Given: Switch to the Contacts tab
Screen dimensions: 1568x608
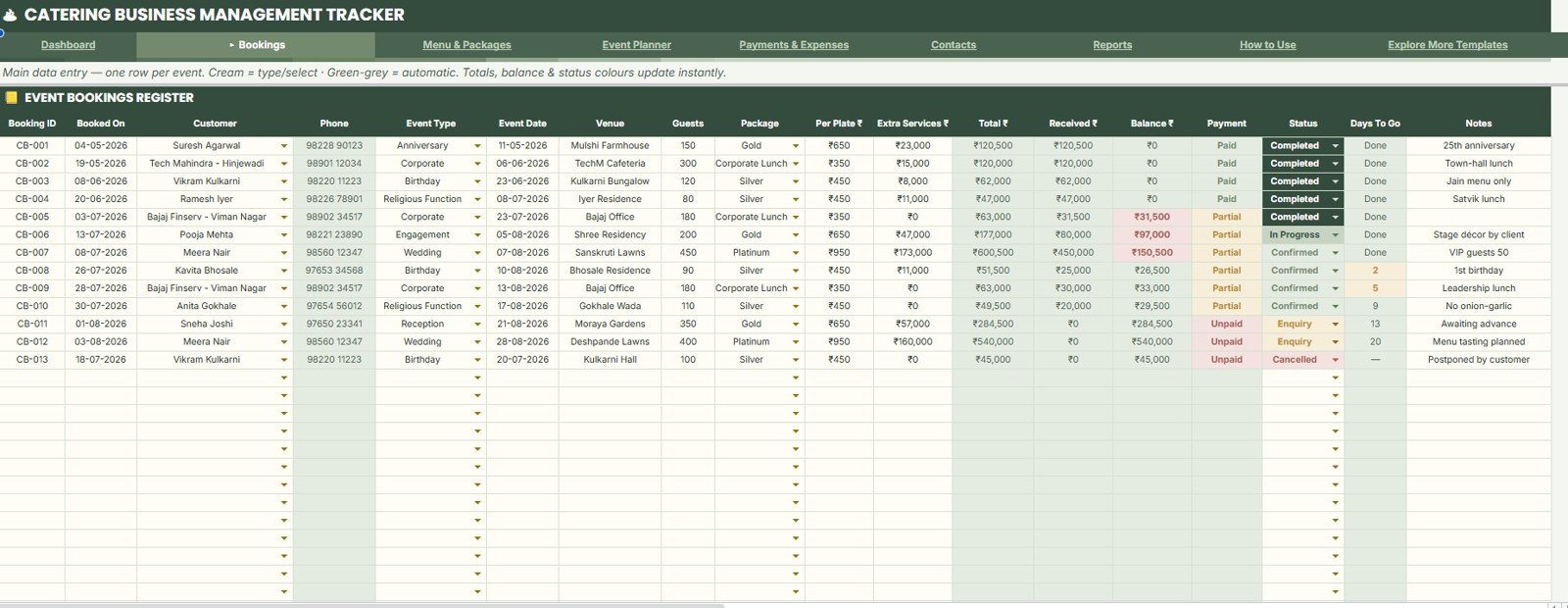Looking at the screenshot, I should 954,45.
